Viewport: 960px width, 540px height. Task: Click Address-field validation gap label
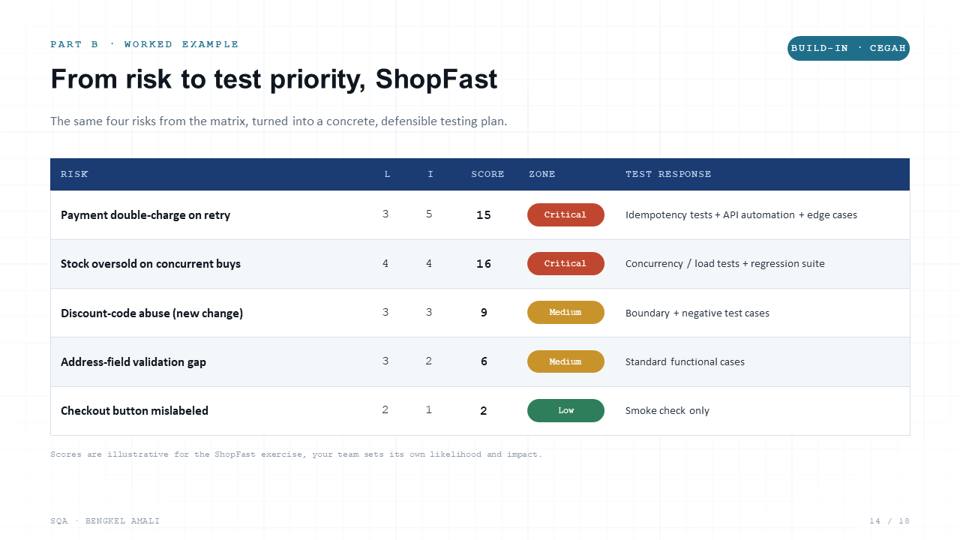tap(133, 362)
